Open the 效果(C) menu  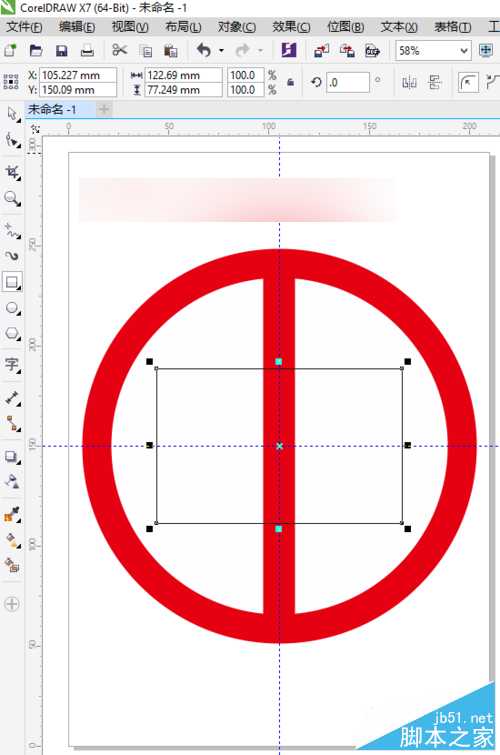(291, 27)
